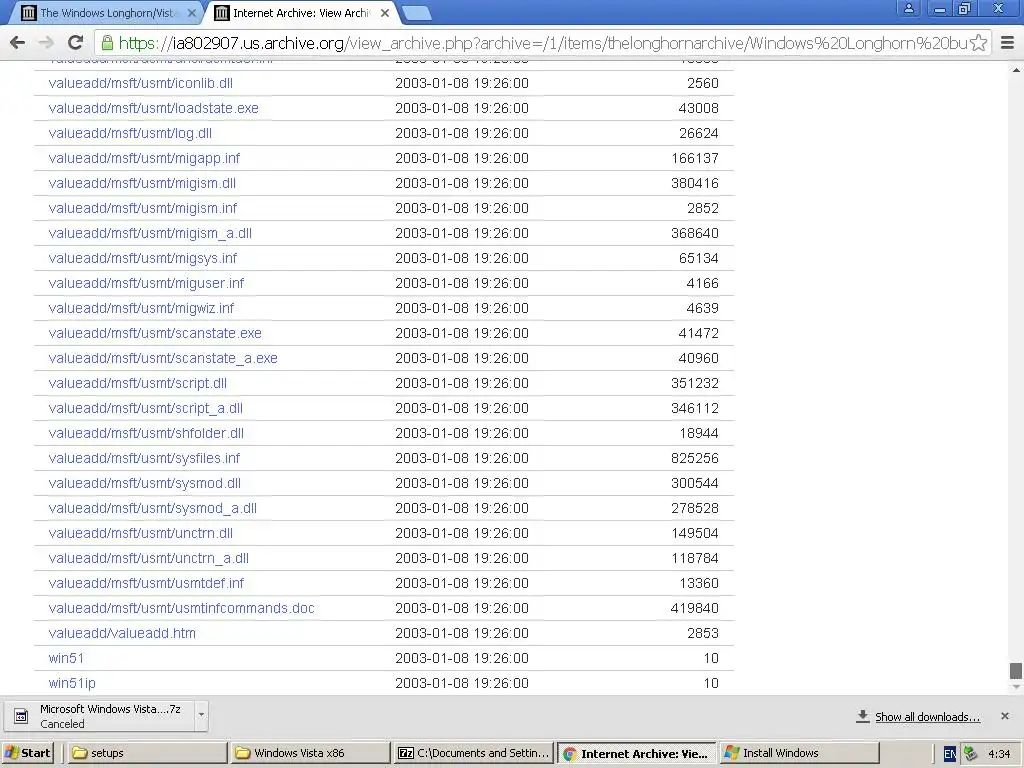This screenshot has height=768, width=1024.
Task: Open valueadd/msft/usmt/sysmod.dll link
Action: pyautogui.click(x=144, y=483)
